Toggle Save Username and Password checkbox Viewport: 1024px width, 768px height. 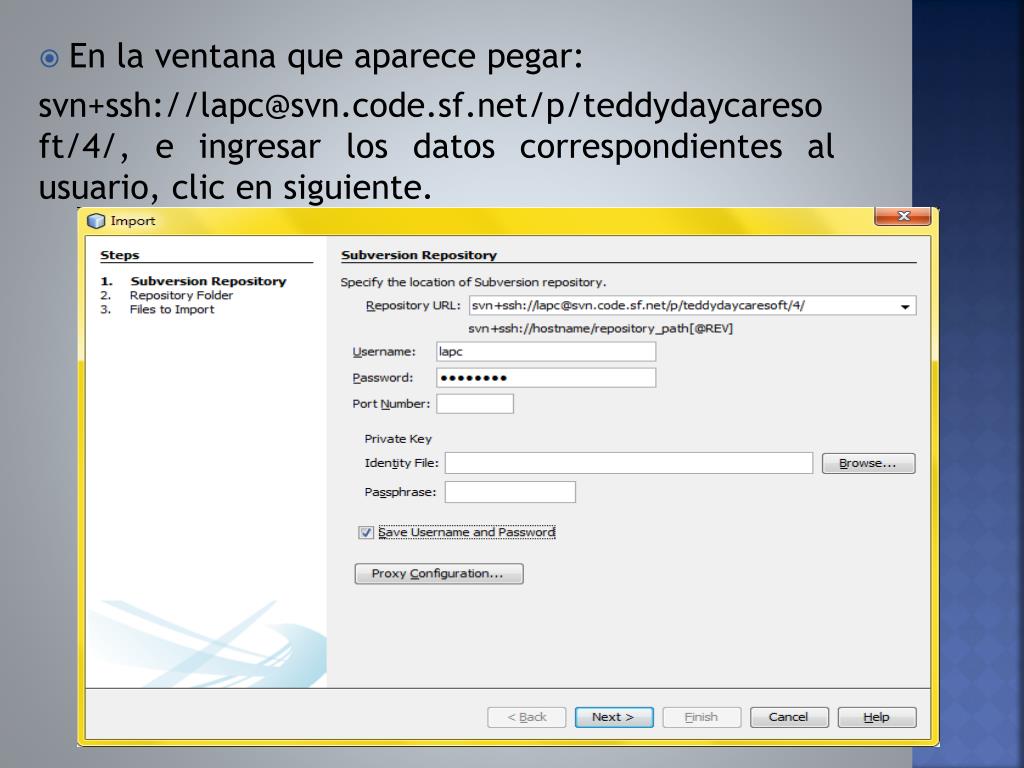366,533
